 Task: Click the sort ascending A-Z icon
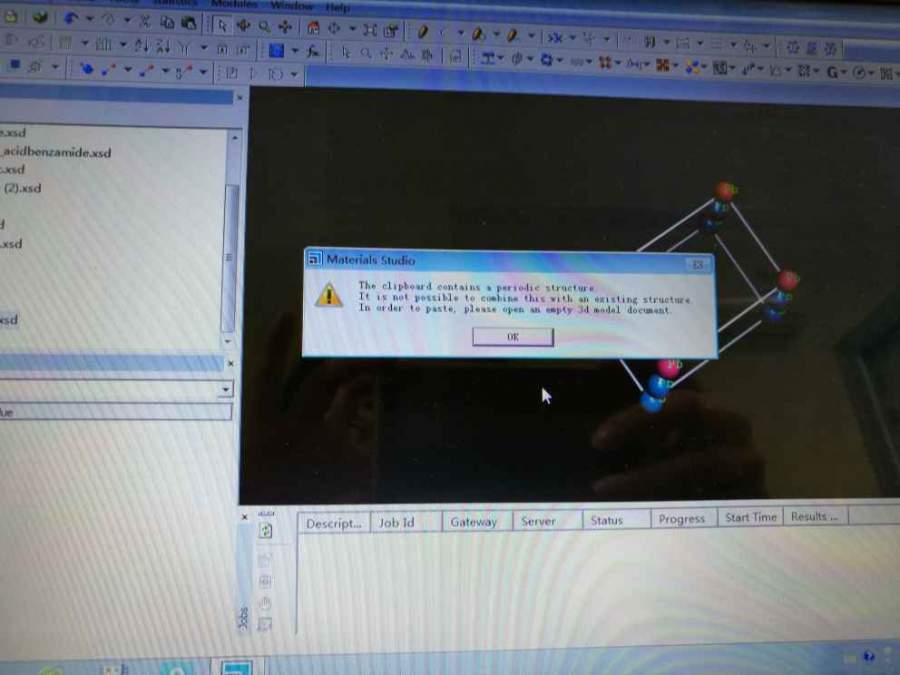(x=141, y=44)
